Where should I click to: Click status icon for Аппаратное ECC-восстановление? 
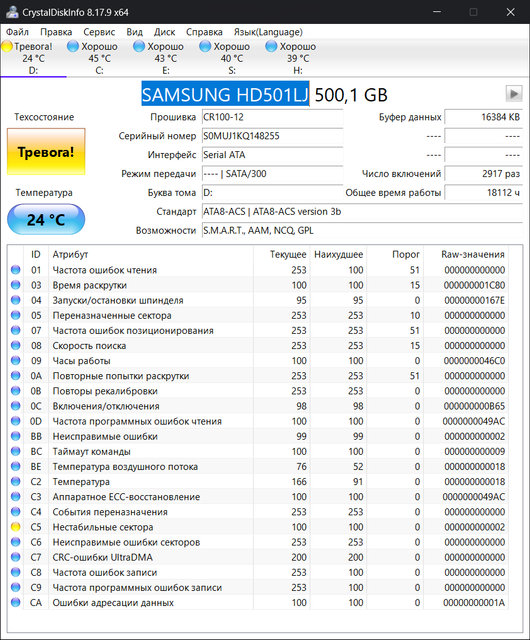click(16, 496)
